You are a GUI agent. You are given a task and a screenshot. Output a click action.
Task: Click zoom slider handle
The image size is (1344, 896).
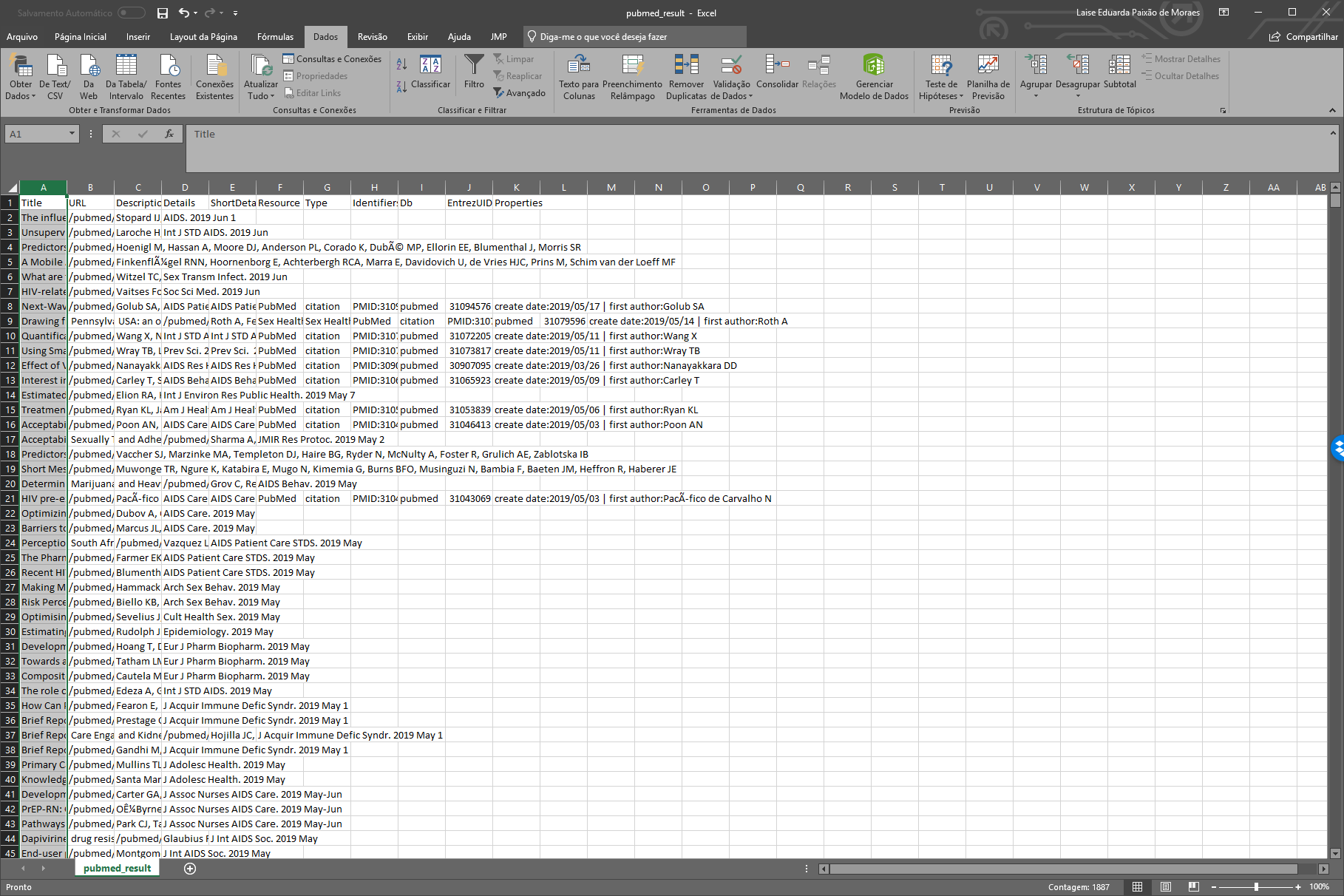[x=1256, y=886]
